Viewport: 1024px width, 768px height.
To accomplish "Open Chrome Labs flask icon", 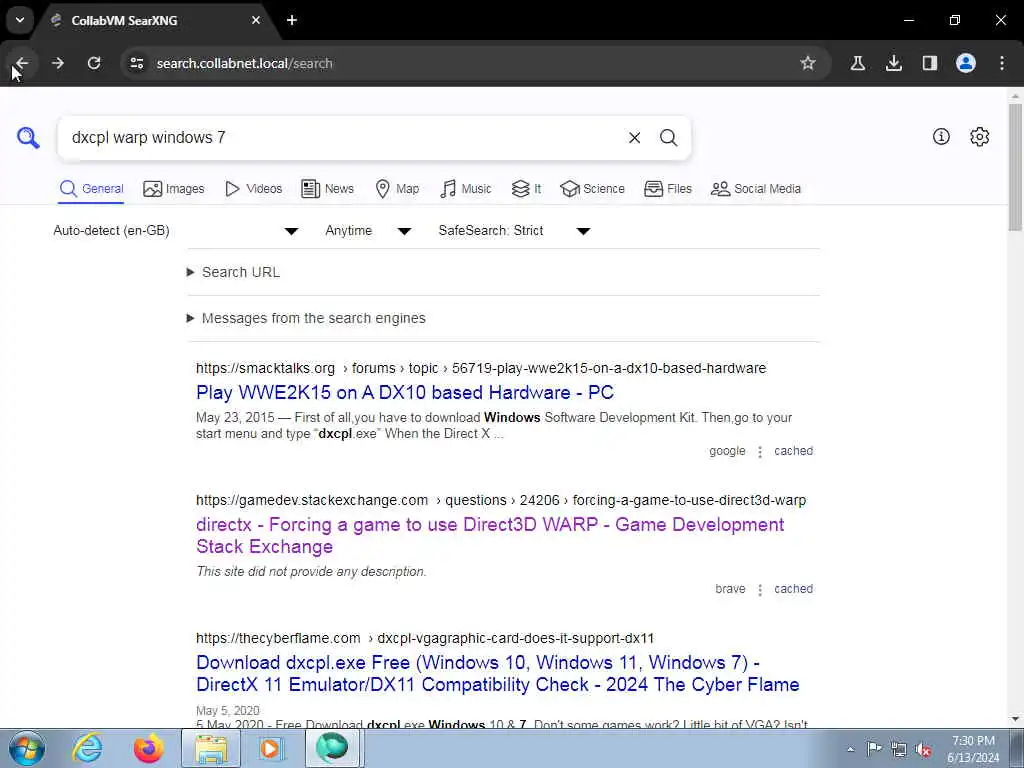I will (x=857, y=63).
